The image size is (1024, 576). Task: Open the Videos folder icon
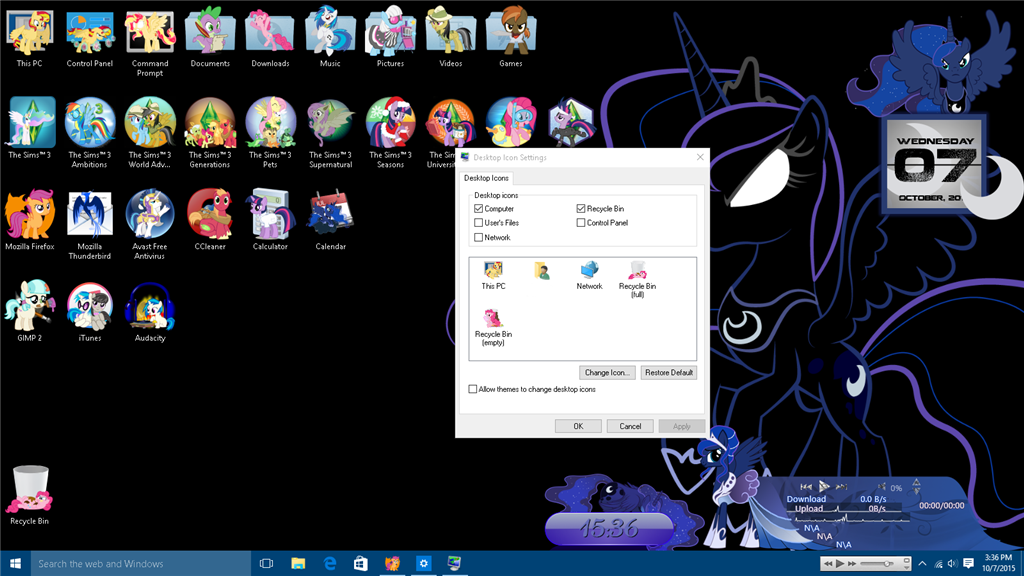[450, 38]
